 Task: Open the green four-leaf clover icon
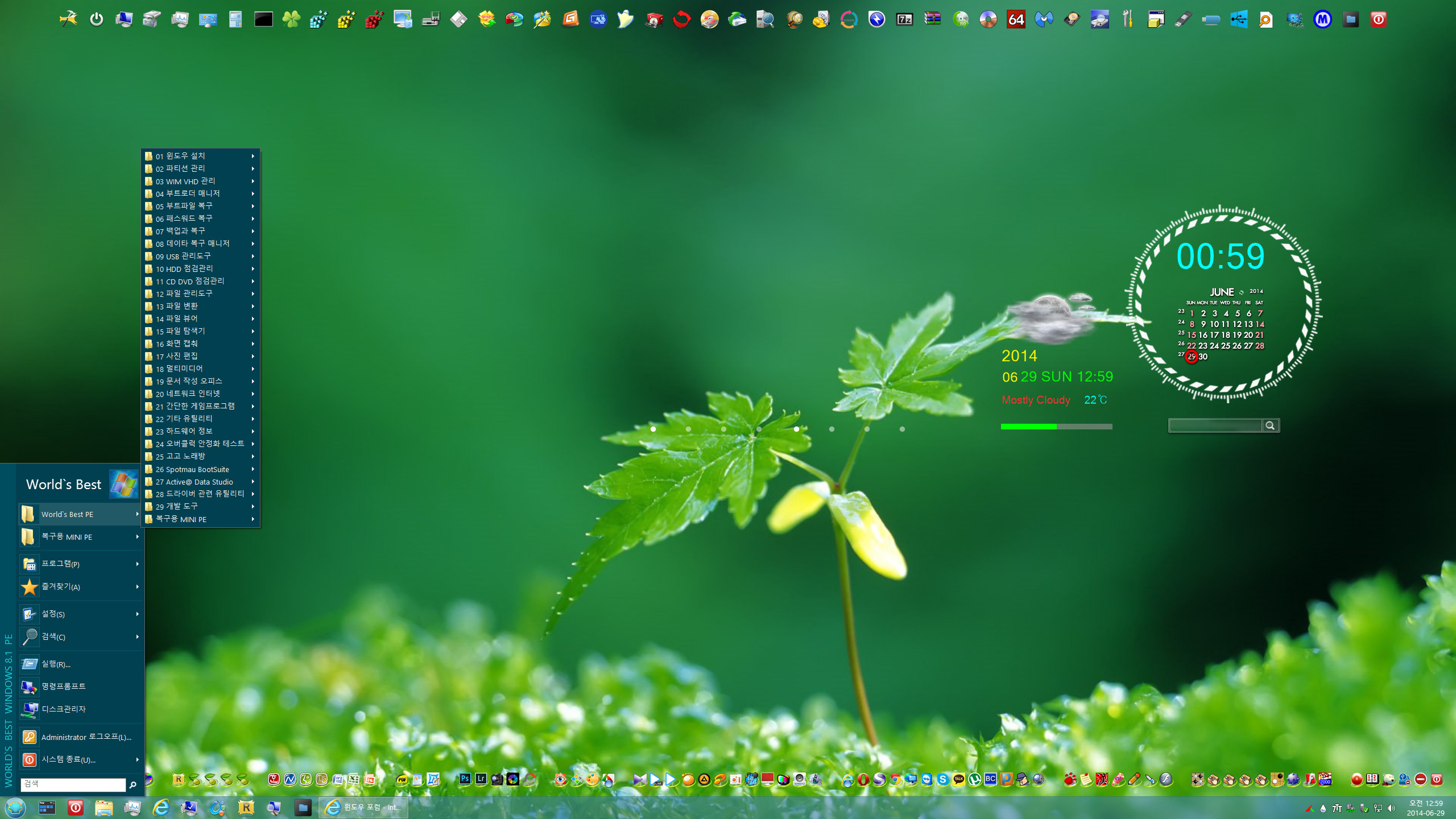pos(291,19)
